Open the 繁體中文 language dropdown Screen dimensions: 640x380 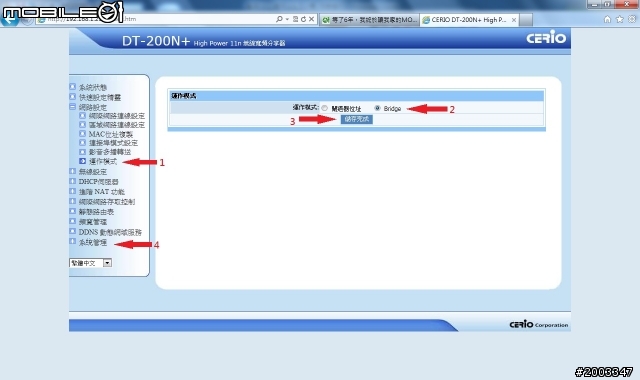91,263
